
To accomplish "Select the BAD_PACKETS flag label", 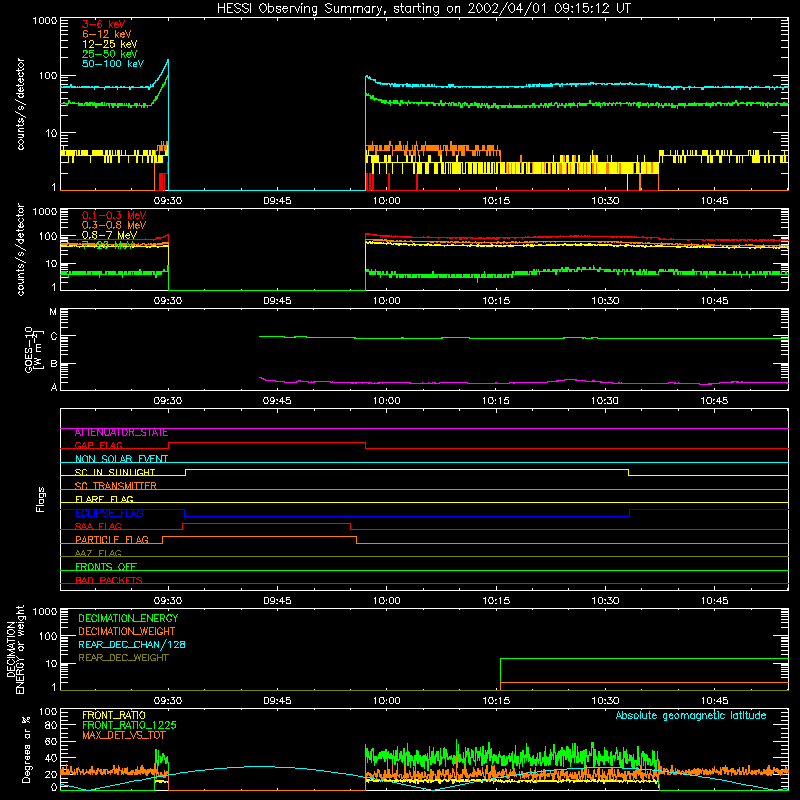I will (109, 580).
